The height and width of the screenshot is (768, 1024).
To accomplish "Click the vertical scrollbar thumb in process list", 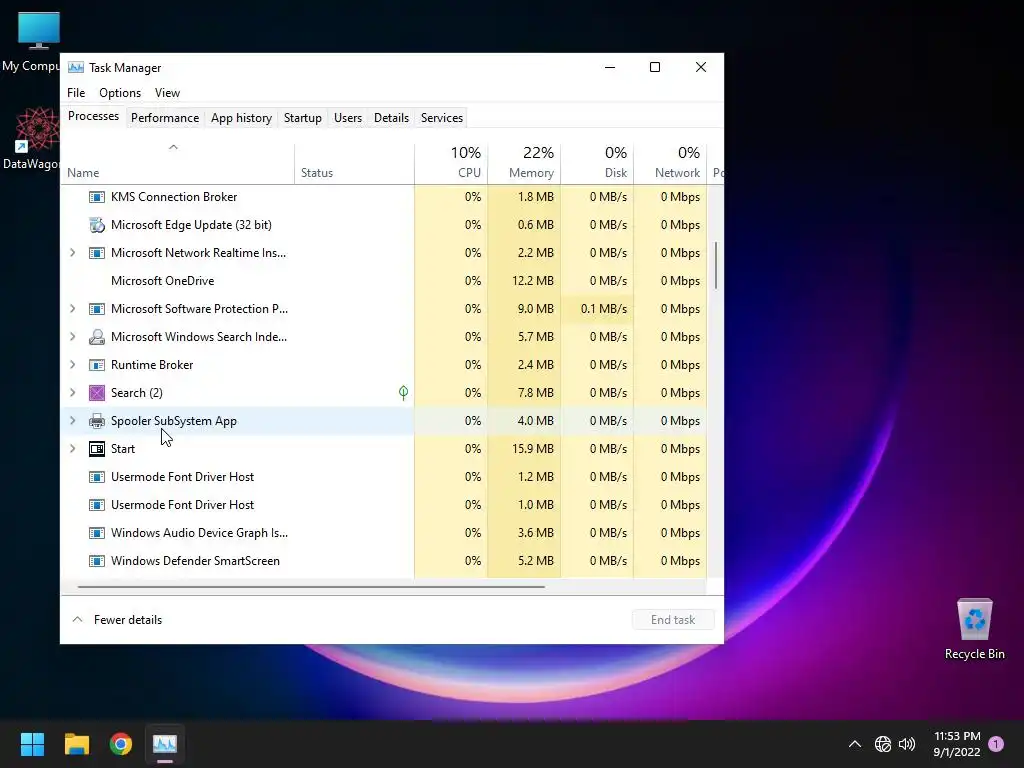I will coord(716,265).
